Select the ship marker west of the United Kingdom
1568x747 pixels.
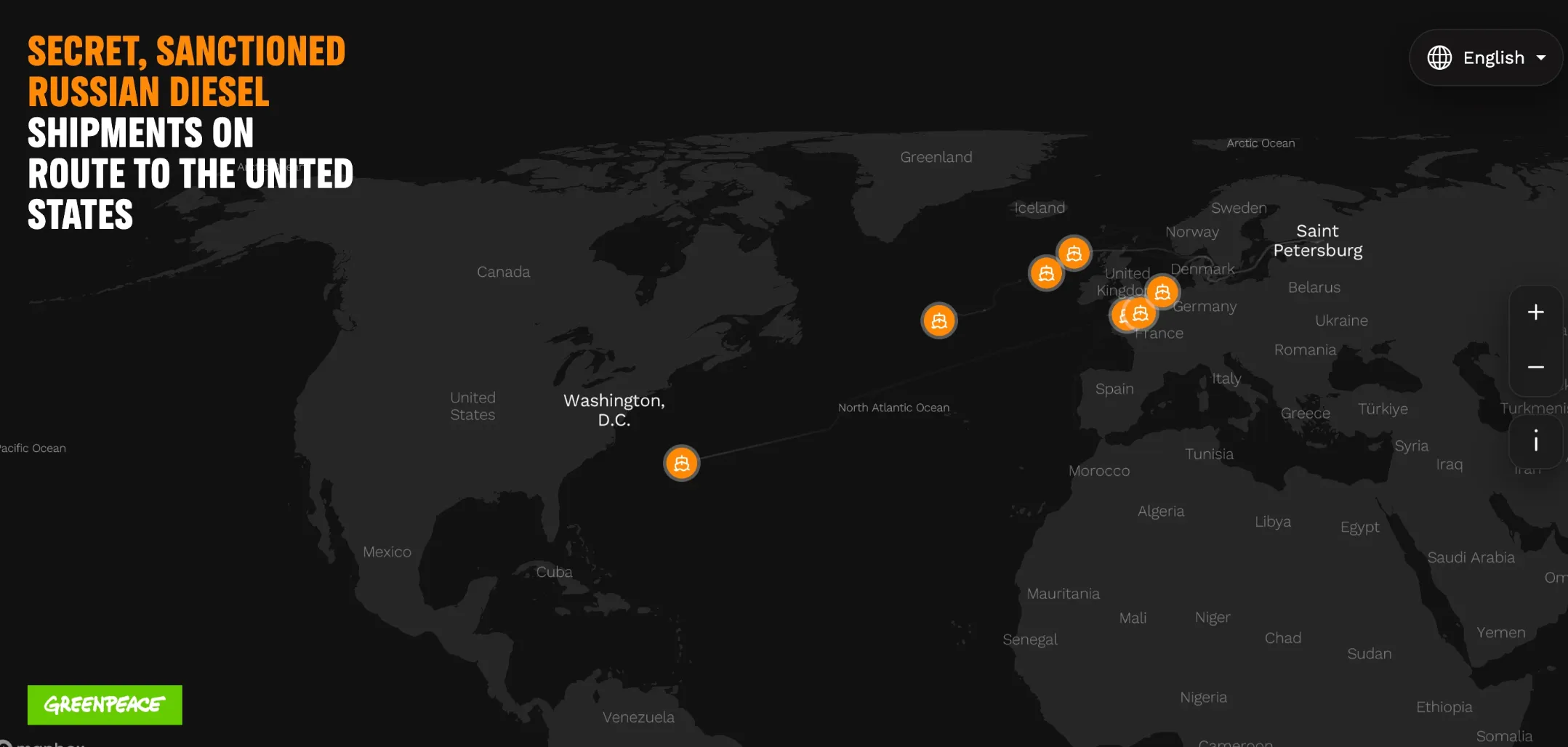1046,273
